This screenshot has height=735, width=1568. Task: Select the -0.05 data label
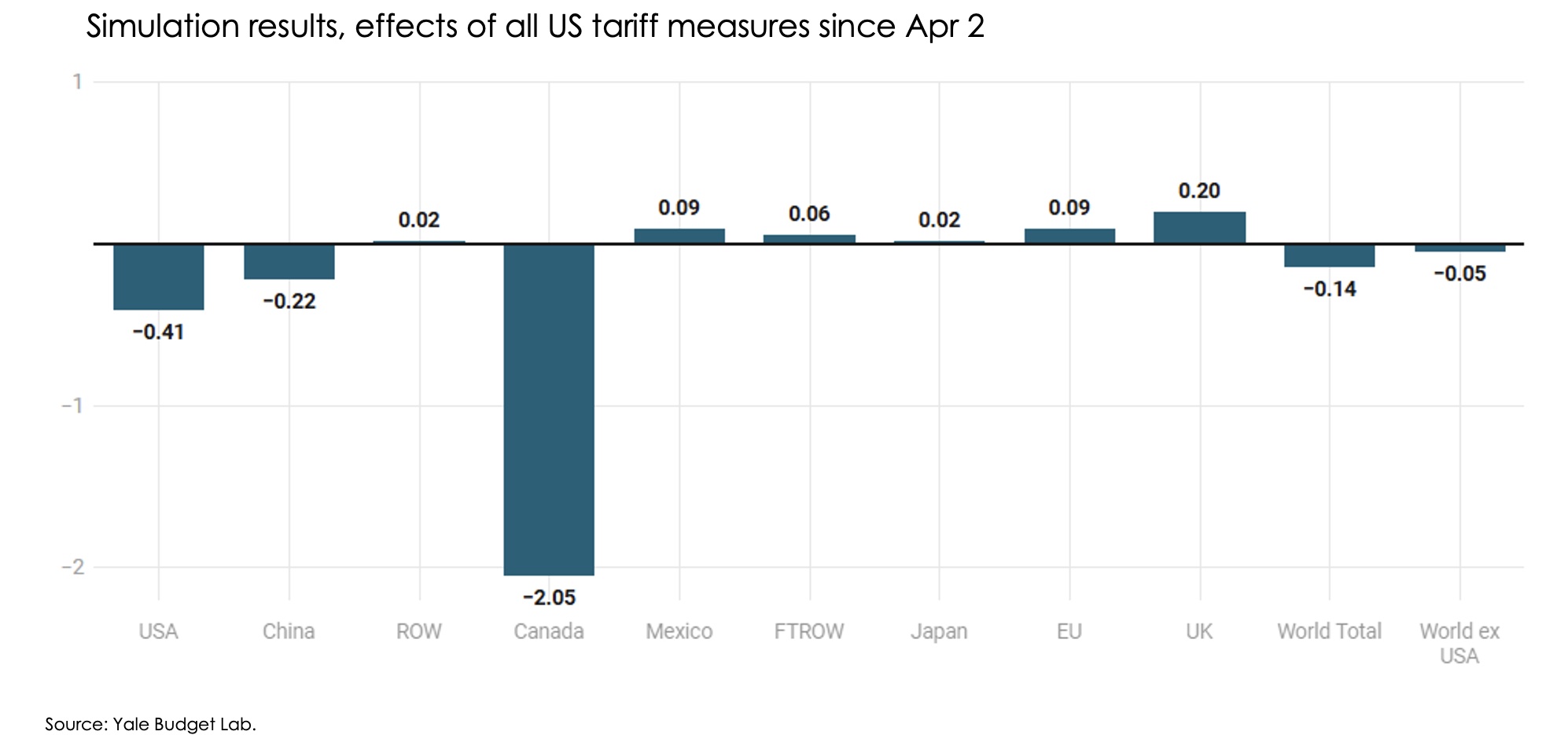click(1459, 274)
